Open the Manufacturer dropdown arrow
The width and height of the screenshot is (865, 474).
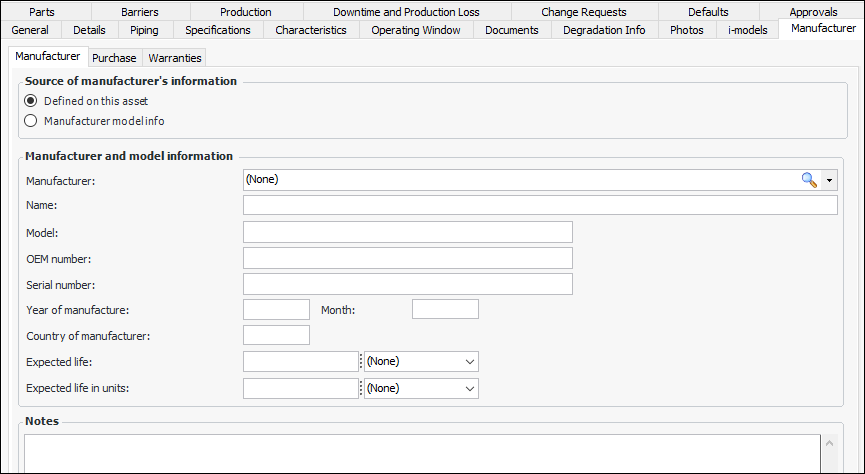click(x=829, y=180)
